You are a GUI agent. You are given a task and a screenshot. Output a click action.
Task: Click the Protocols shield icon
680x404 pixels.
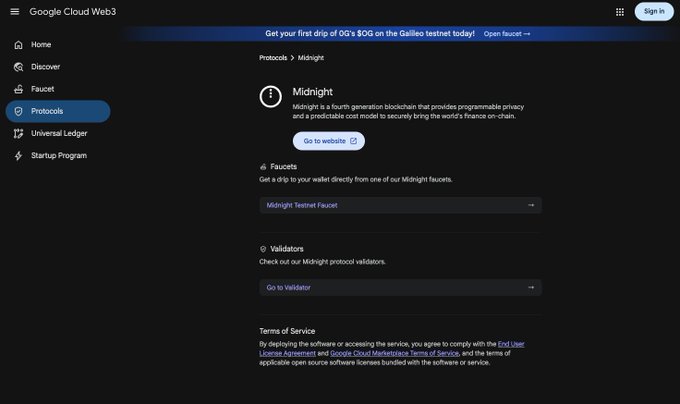18,111
